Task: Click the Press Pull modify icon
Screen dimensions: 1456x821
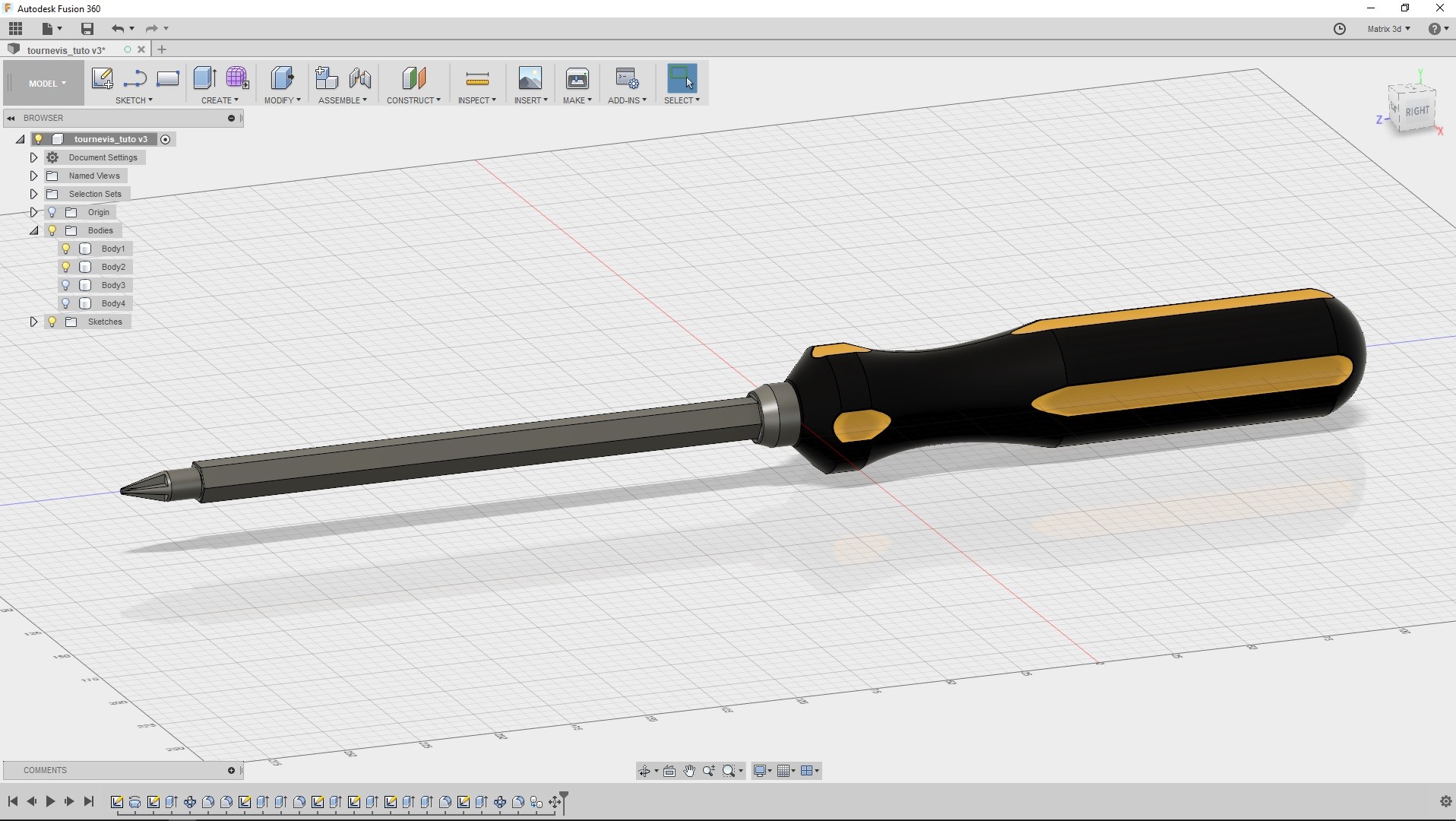Action: click(x=282, y=78)
